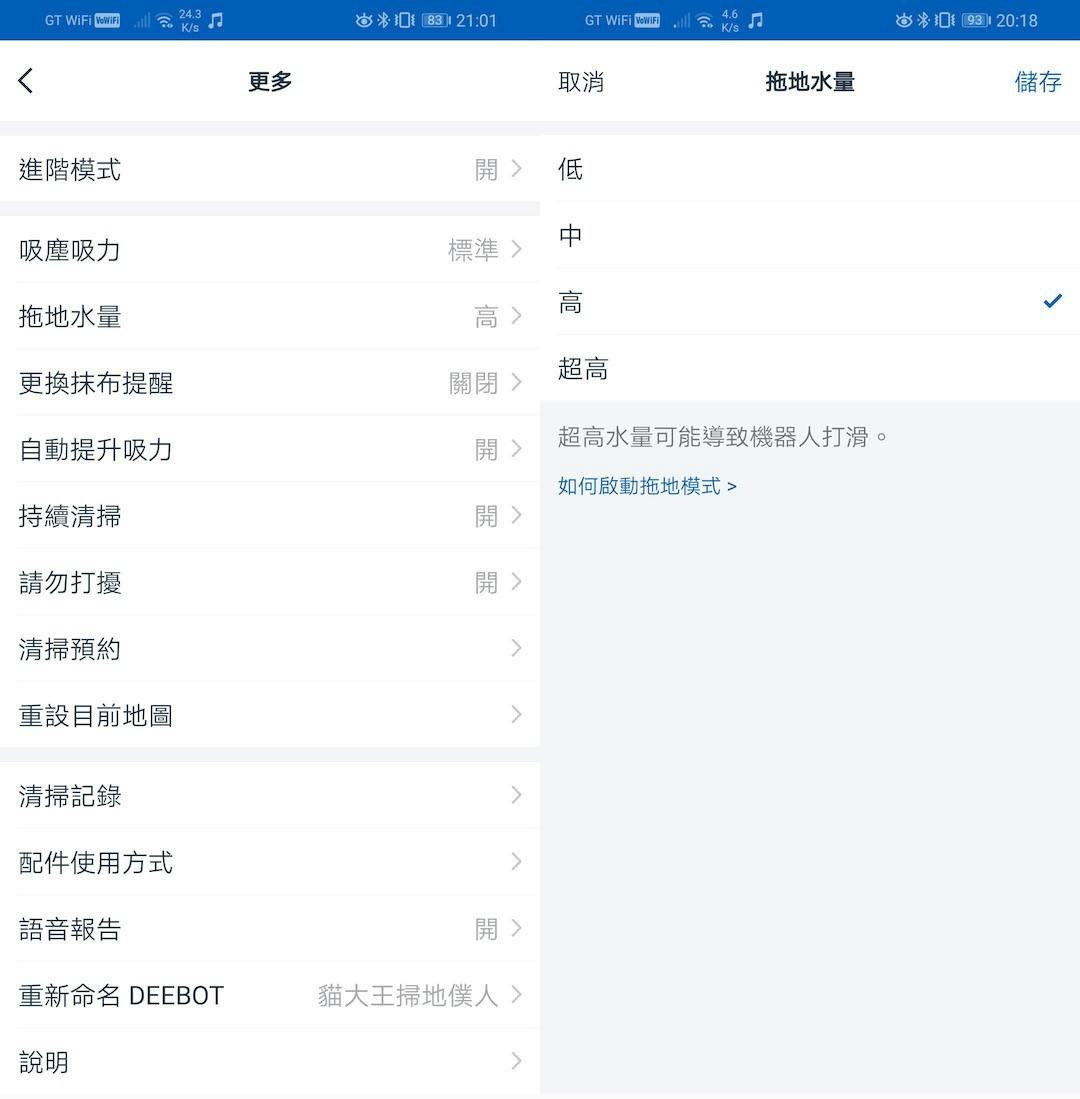Open 更換抹布提醒 setting
Viewport: 1080px width, 1099px height.
[270, 383]
